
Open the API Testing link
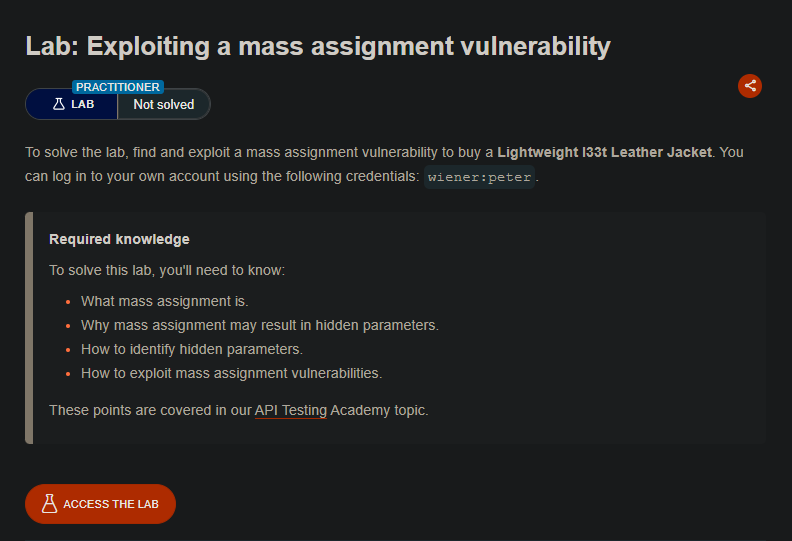point(290,410)
